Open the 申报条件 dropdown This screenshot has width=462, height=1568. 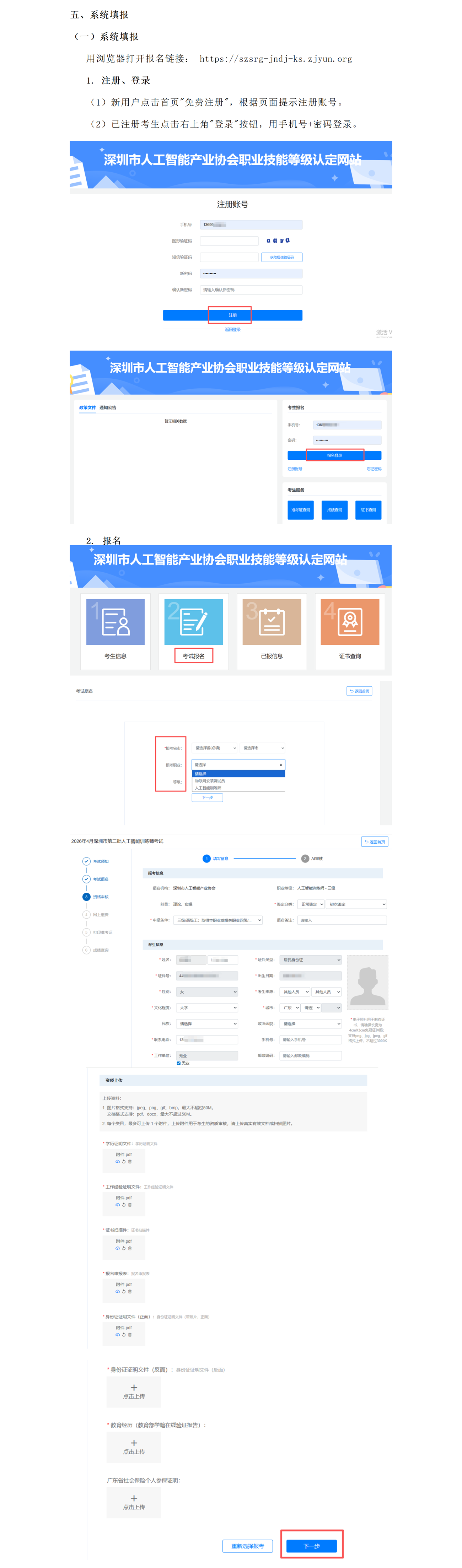coord(218,920)
